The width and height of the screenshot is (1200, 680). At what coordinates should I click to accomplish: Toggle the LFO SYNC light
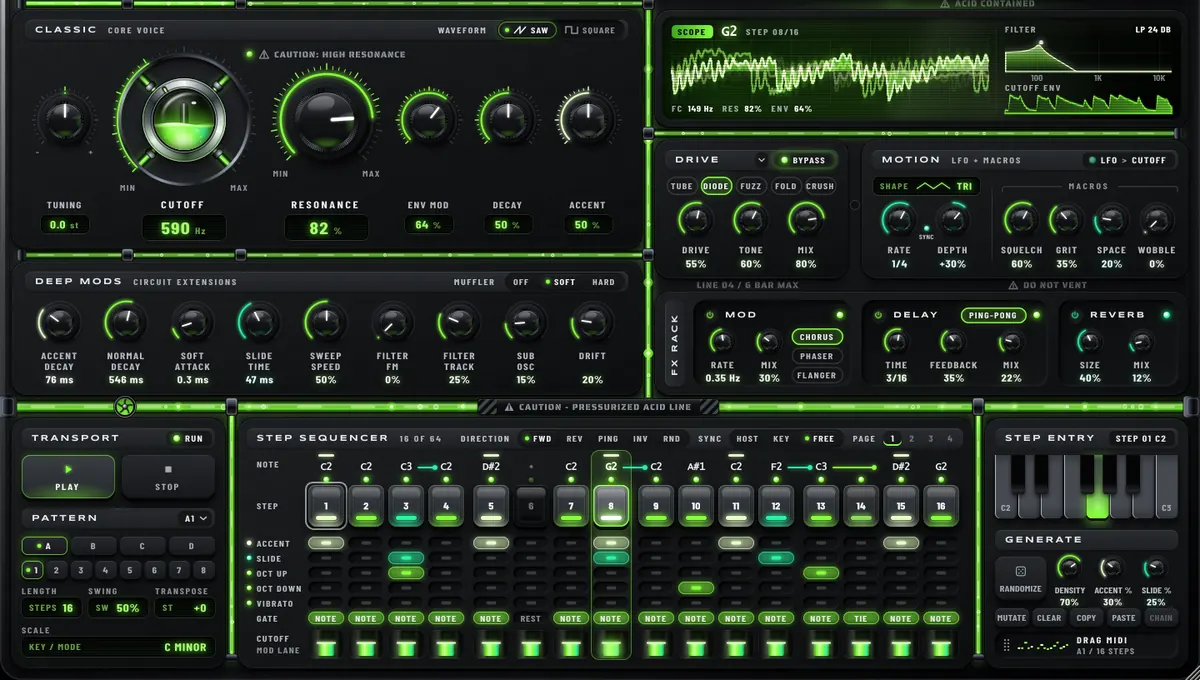point(926,229)
